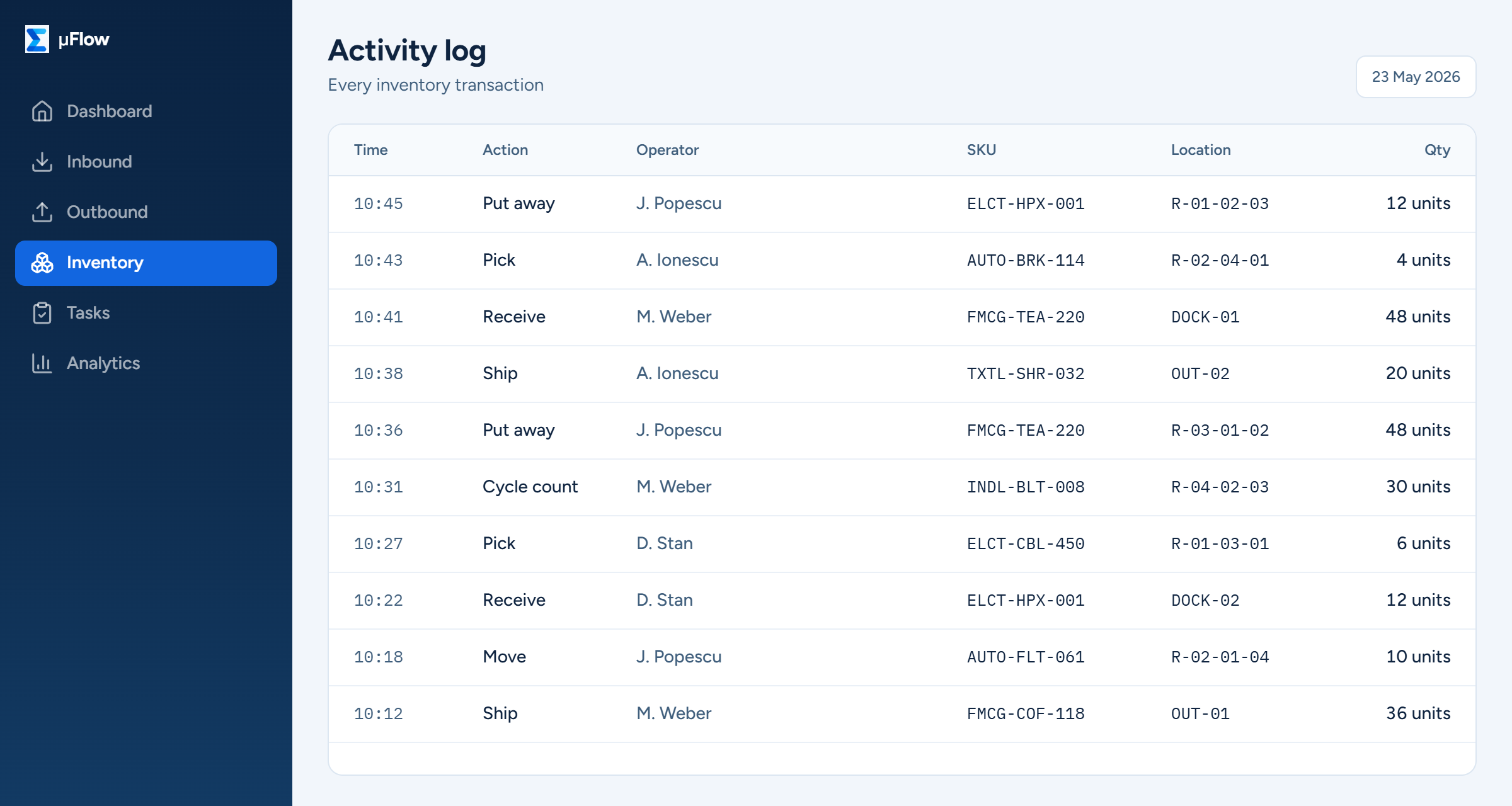Go to the Inbound section
The width and height of the screenshot is (1512, 806).
click(146, 162)
